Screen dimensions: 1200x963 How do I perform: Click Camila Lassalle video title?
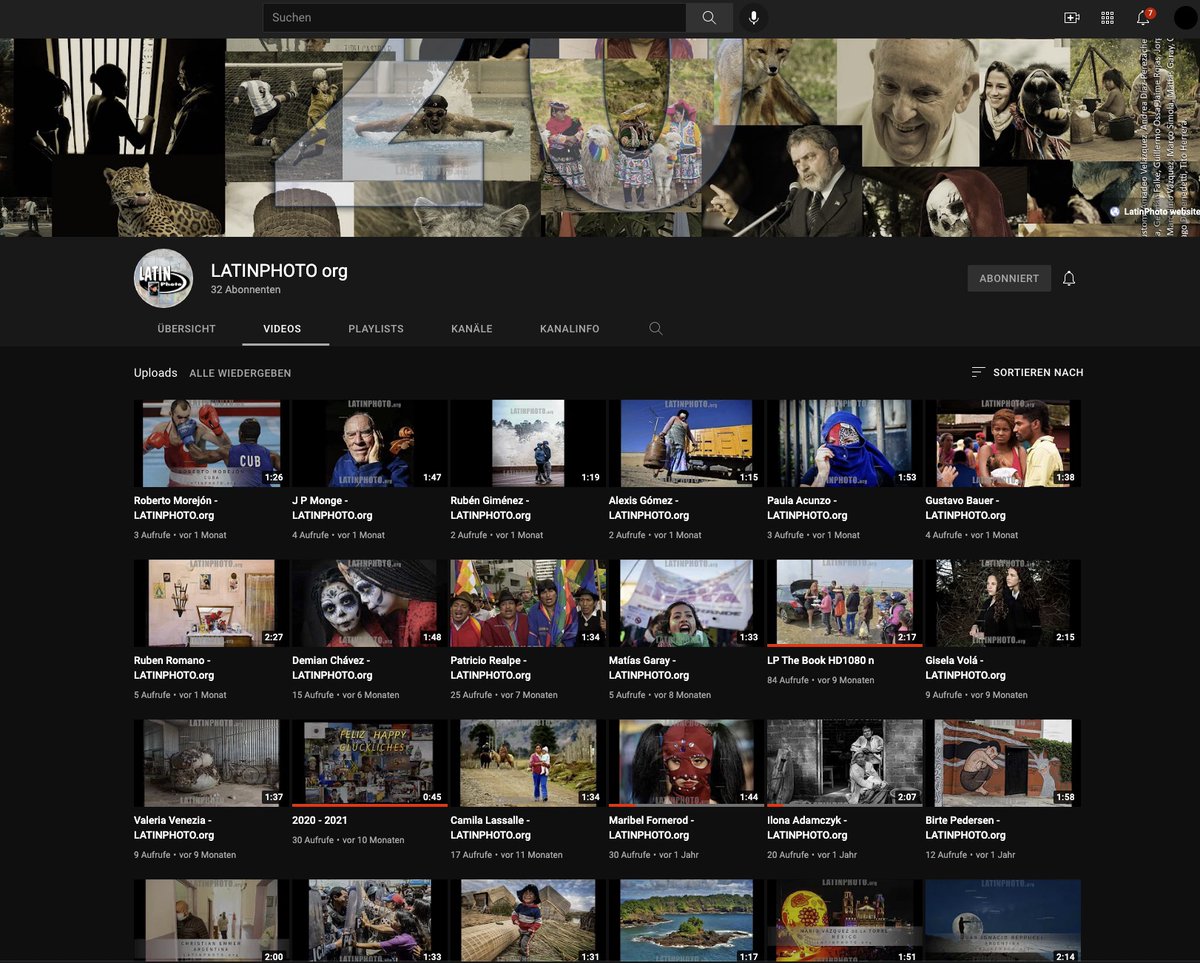pyautogui.click(x=491, y=828)
